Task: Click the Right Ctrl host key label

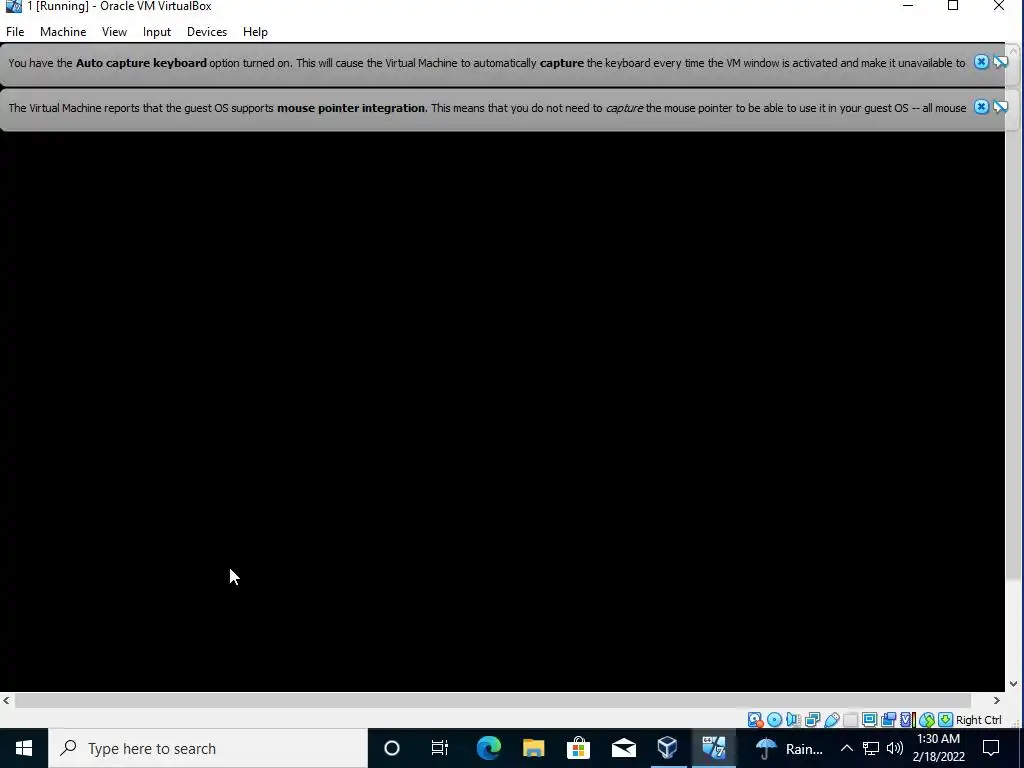Action: point(978,720)
